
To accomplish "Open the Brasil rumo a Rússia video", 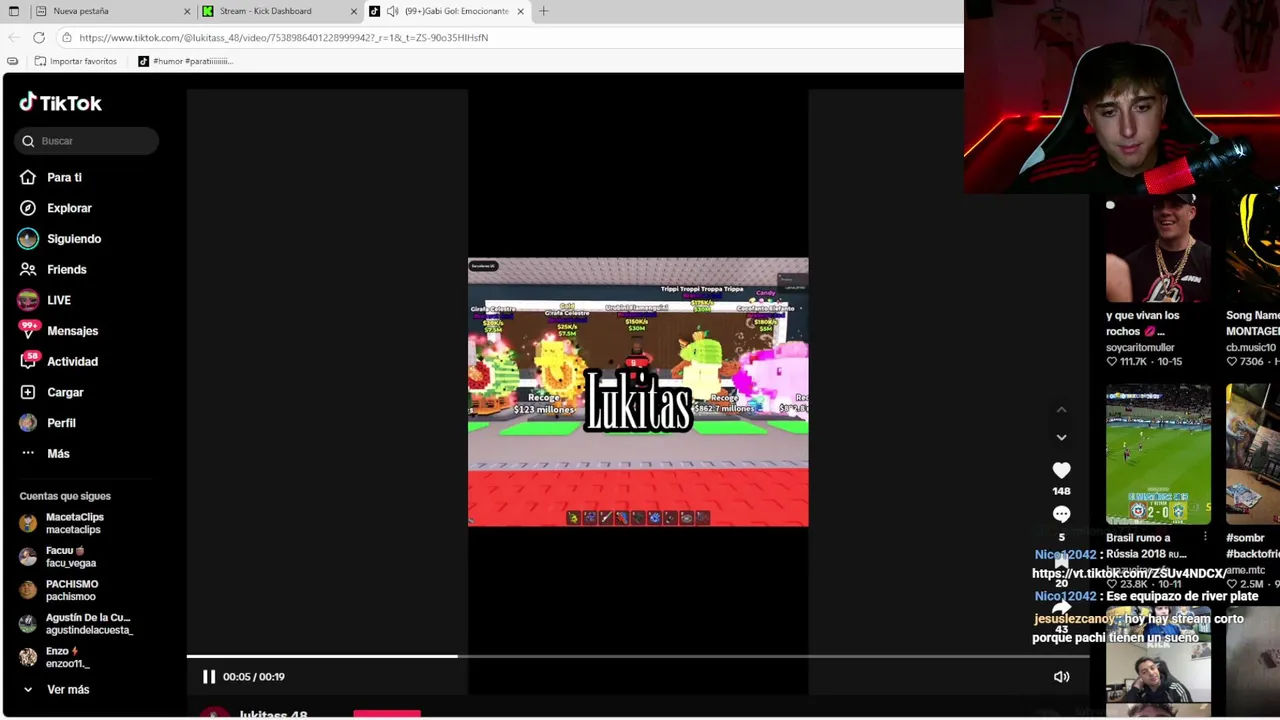I will point(1158,455).
